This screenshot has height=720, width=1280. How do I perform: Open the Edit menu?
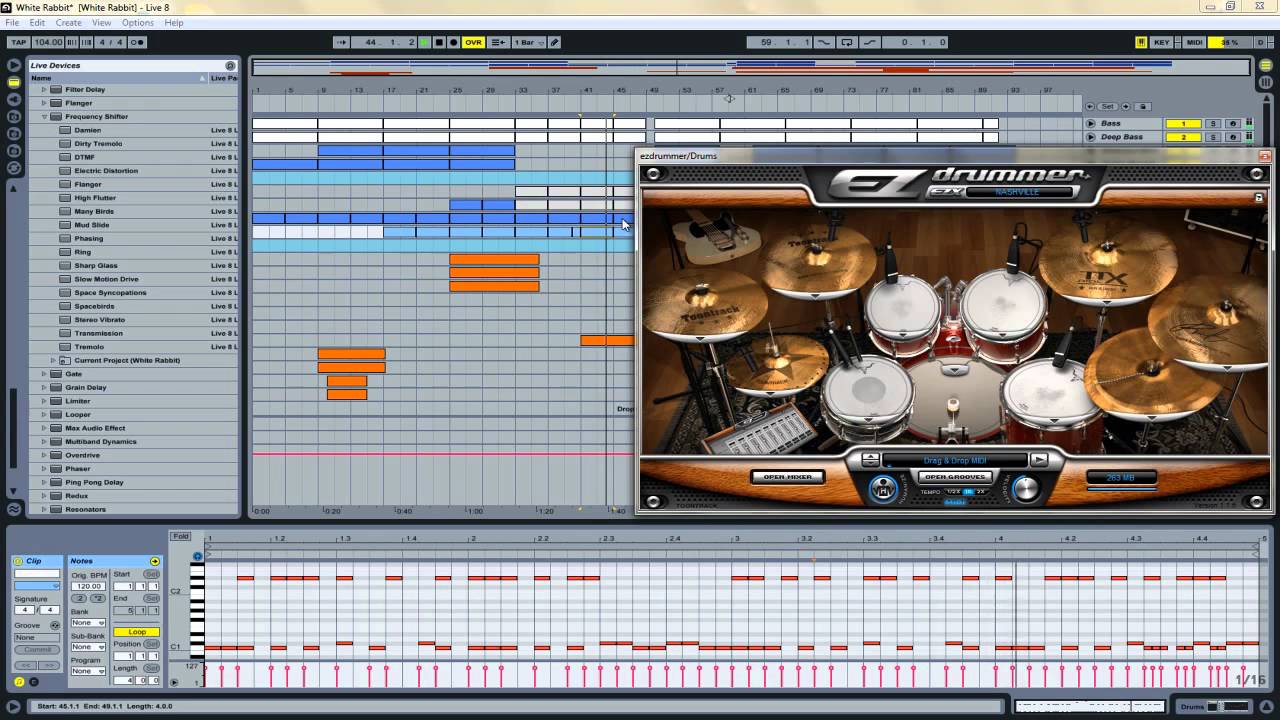[x=37, y=22]
